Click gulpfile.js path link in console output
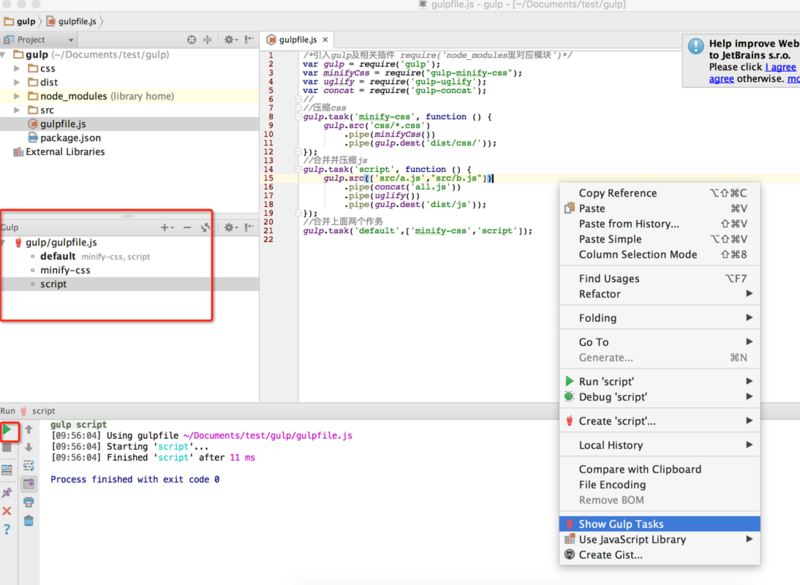 click(x=267, y=436)
